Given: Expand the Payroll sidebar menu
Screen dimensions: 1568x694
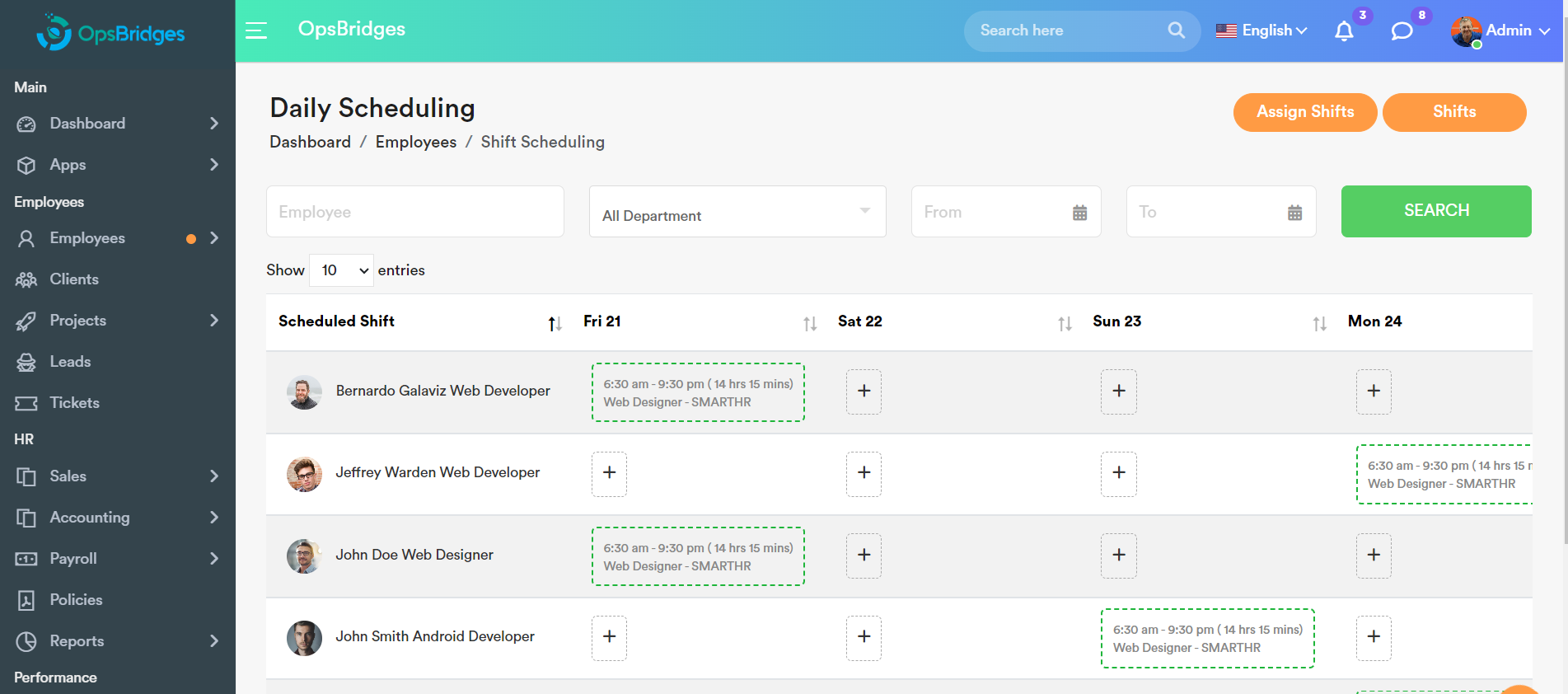Looking at the screenshot, I should (x=118, y=559).
